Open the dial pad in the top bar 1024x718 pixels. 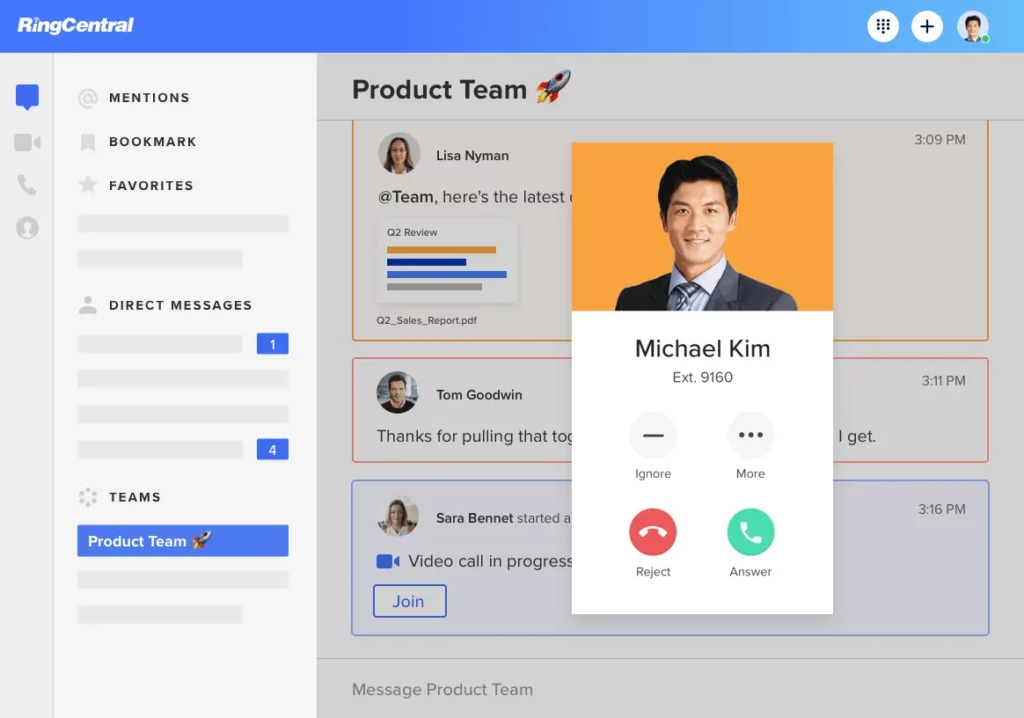883,26
